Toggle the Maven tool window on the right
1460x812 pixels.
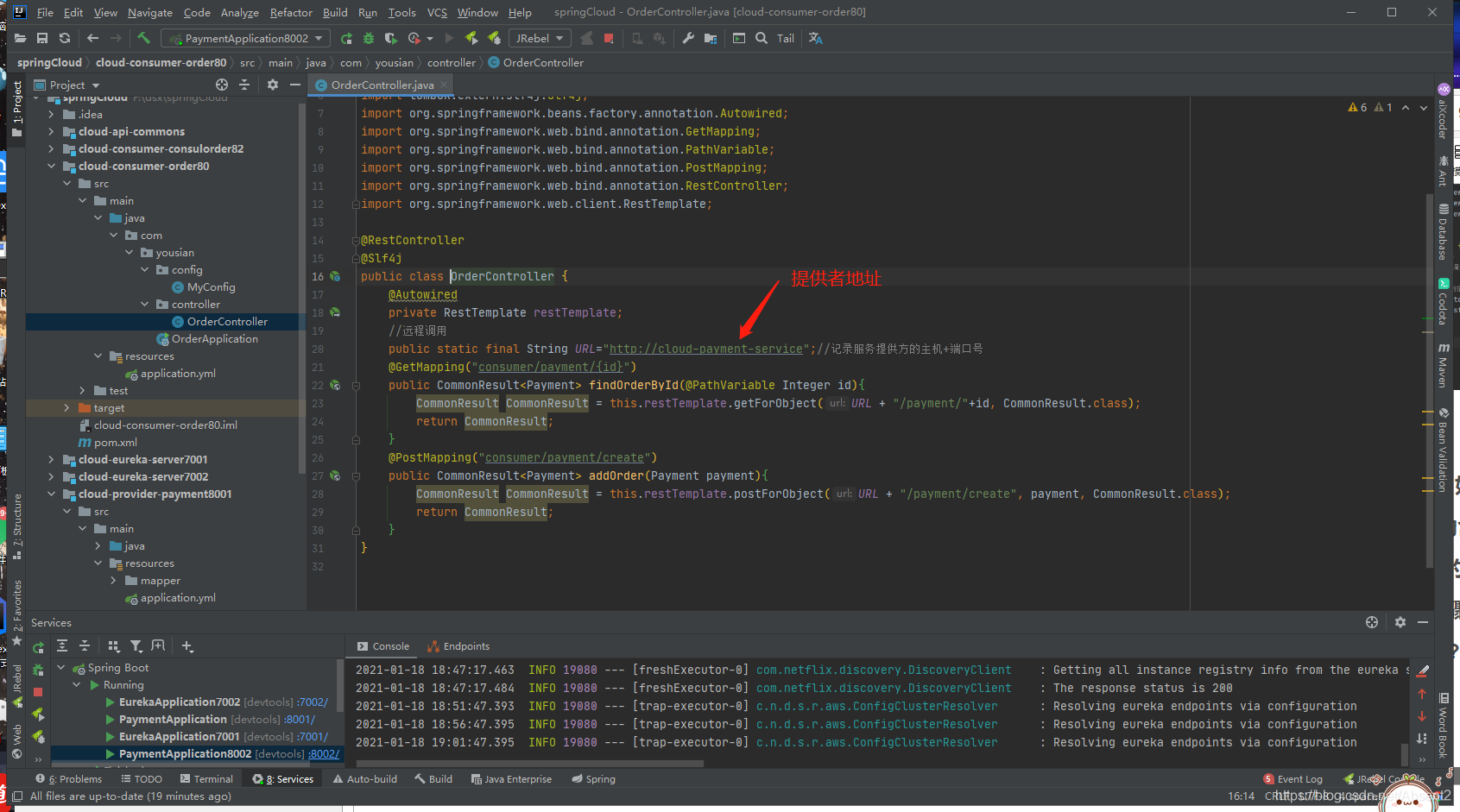click(1443, 366)
